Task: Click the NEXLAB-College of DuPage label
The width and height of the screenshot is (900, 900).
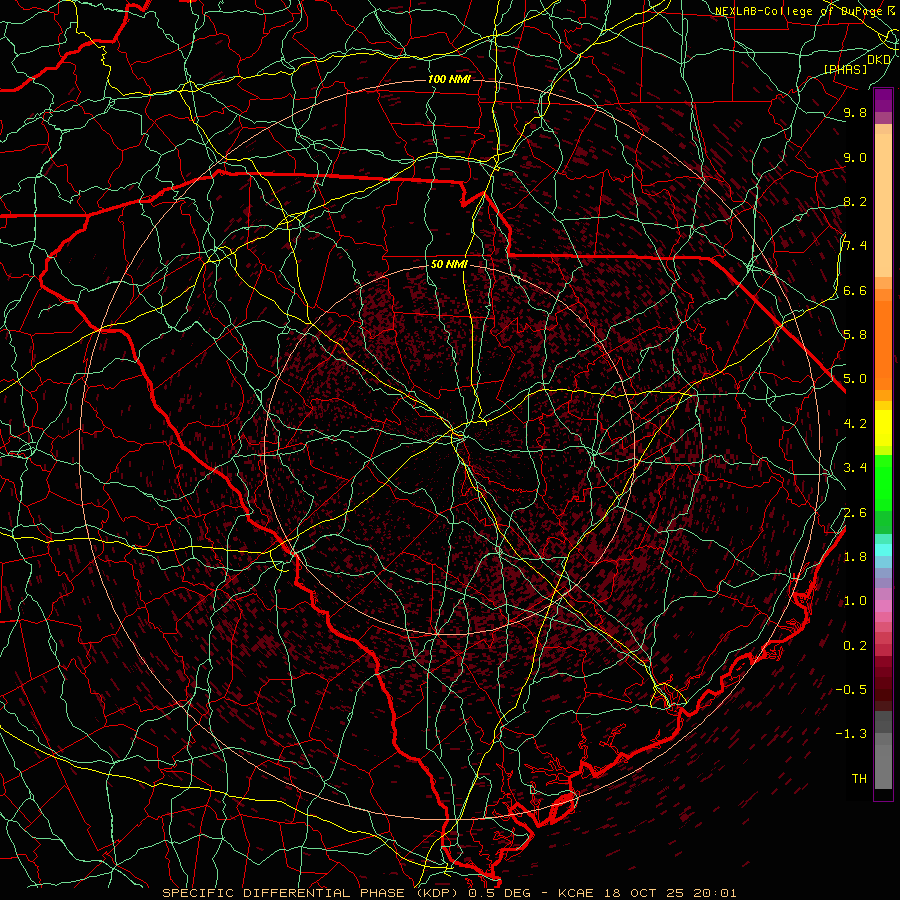Action: 798,11
